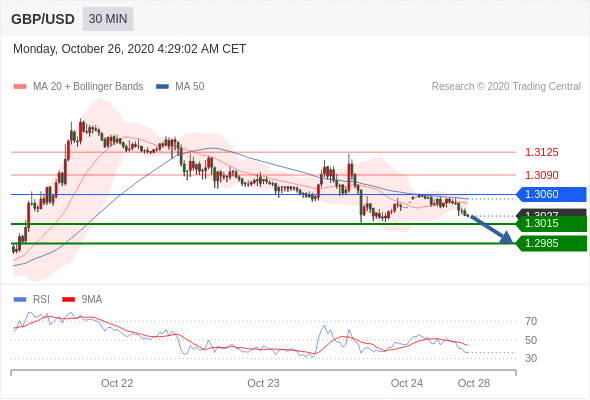Click the red 1.3090 resistance label
The width and height of the screenshot is (590, 400).
point(541,175)
